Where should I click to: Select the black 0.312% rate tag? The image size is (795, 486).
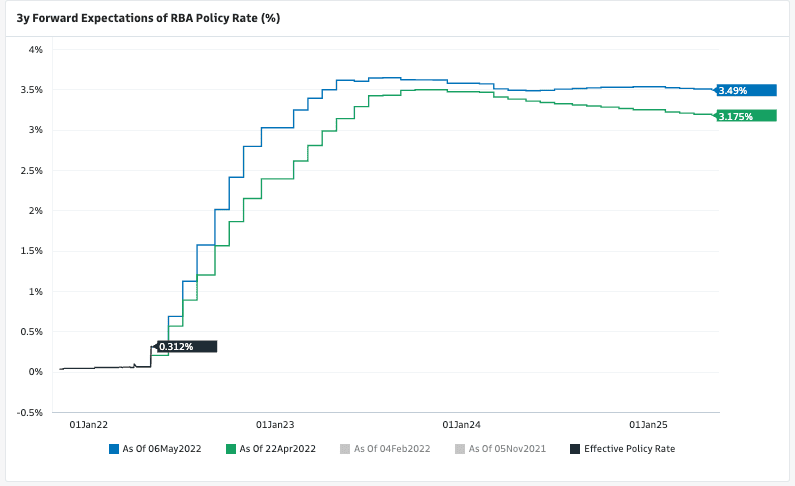point(186,347)
